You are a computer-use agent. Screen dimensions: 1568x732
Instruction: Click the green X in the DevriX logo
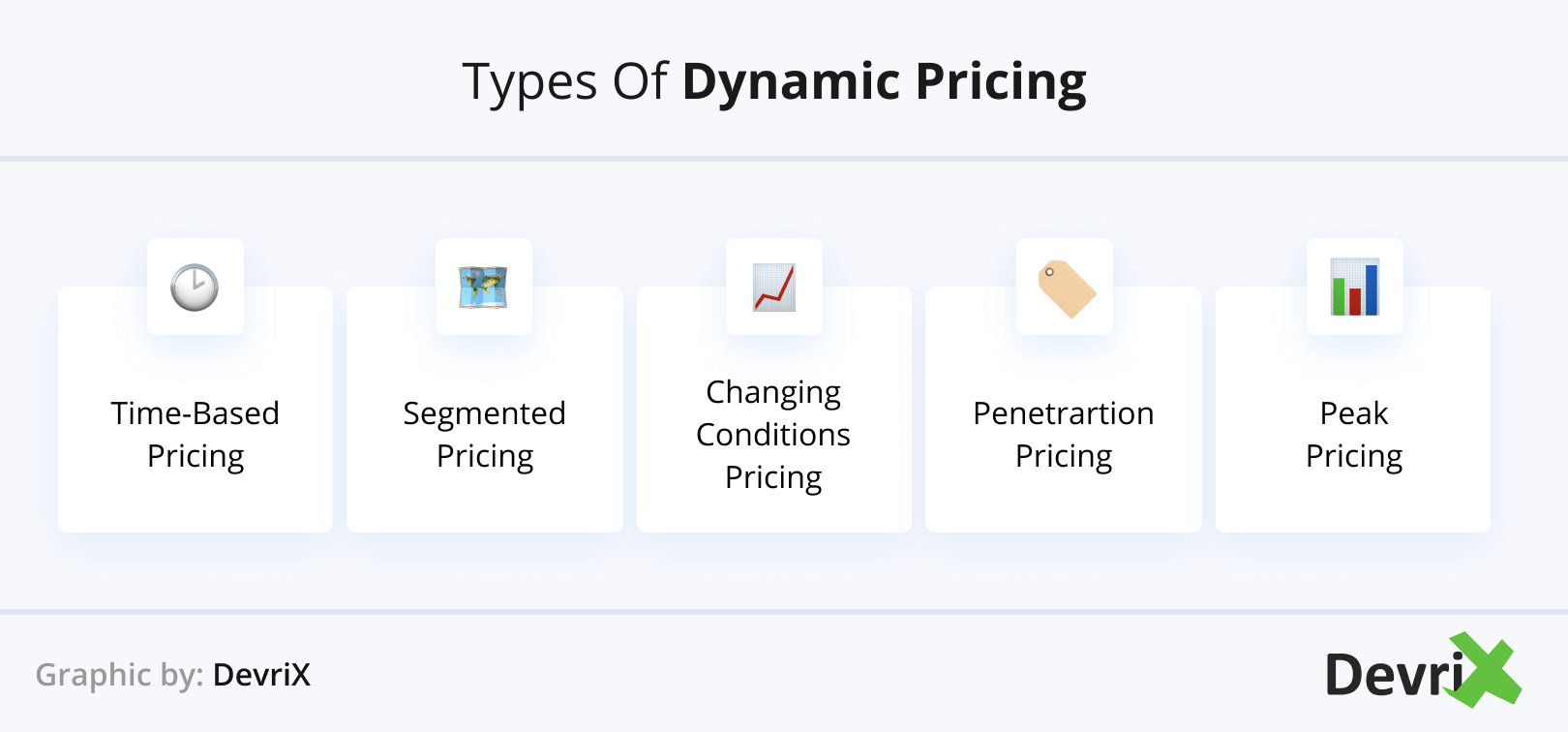click(x=1486, y=669)
